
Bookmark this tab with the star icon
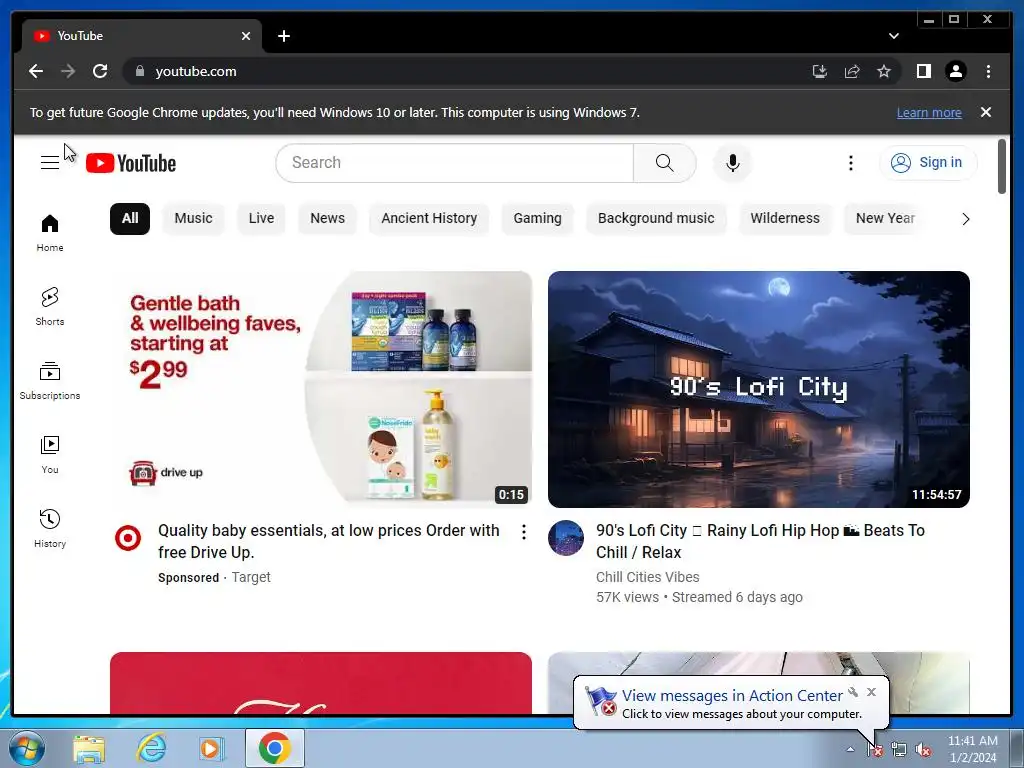[884, 71]
